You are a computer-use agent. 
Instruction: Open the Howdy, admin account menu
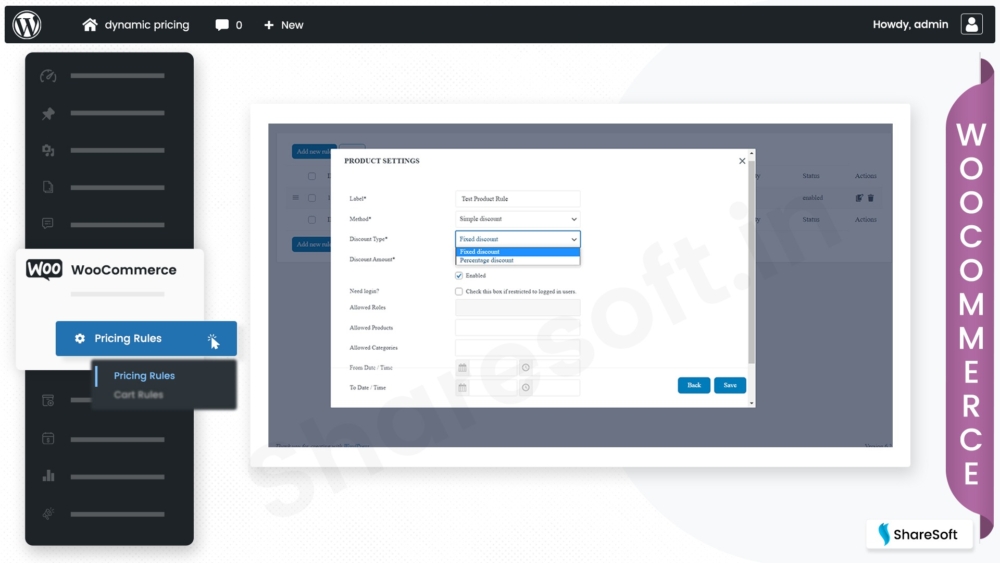point(910,24)
